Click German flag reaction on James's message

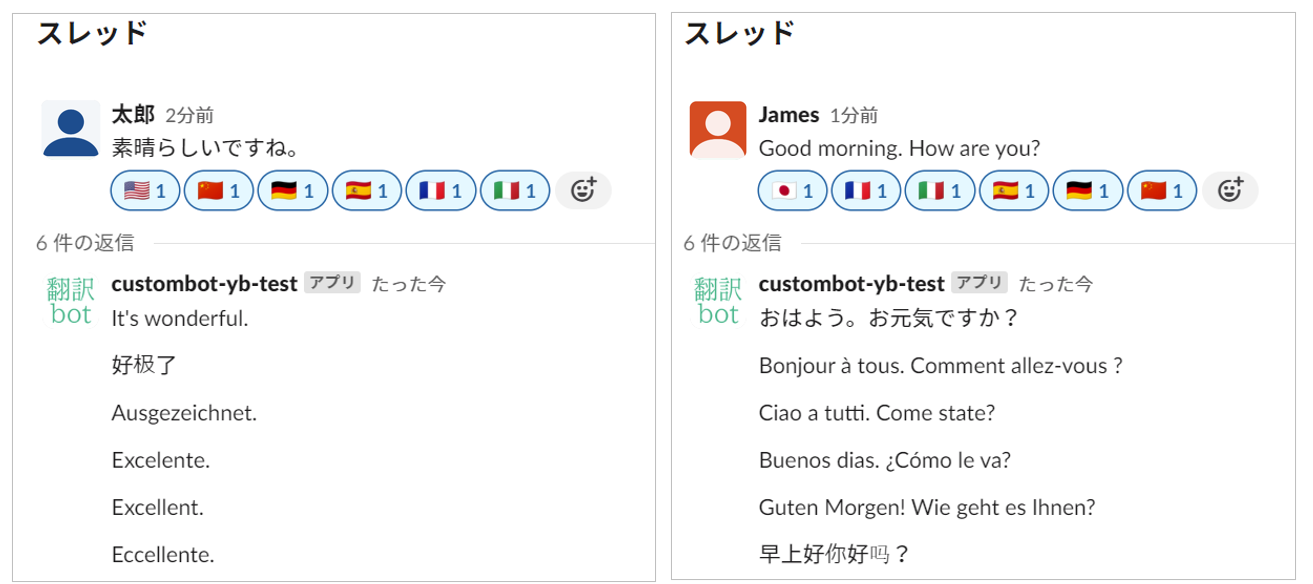coord(1088,190)
